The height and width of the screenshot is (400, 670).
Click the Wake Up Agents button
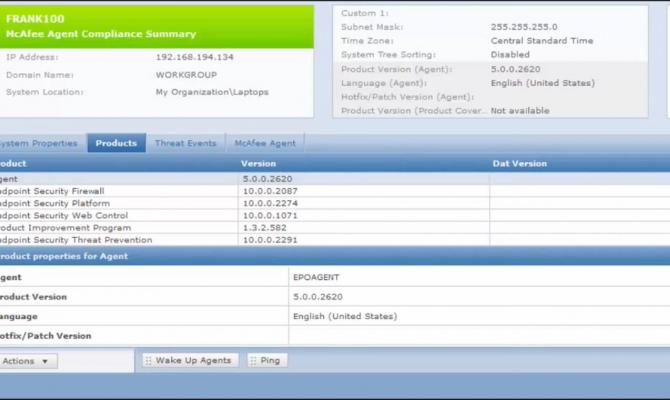(x=190, y=361)
